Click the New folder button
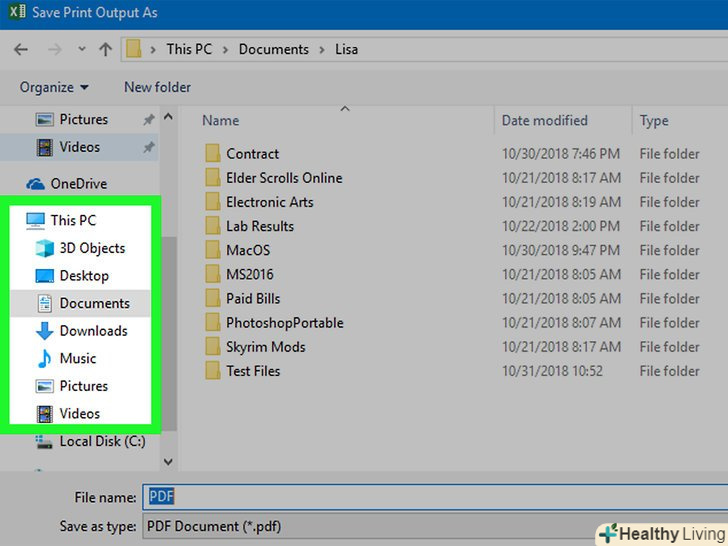 tap(157, 87)
